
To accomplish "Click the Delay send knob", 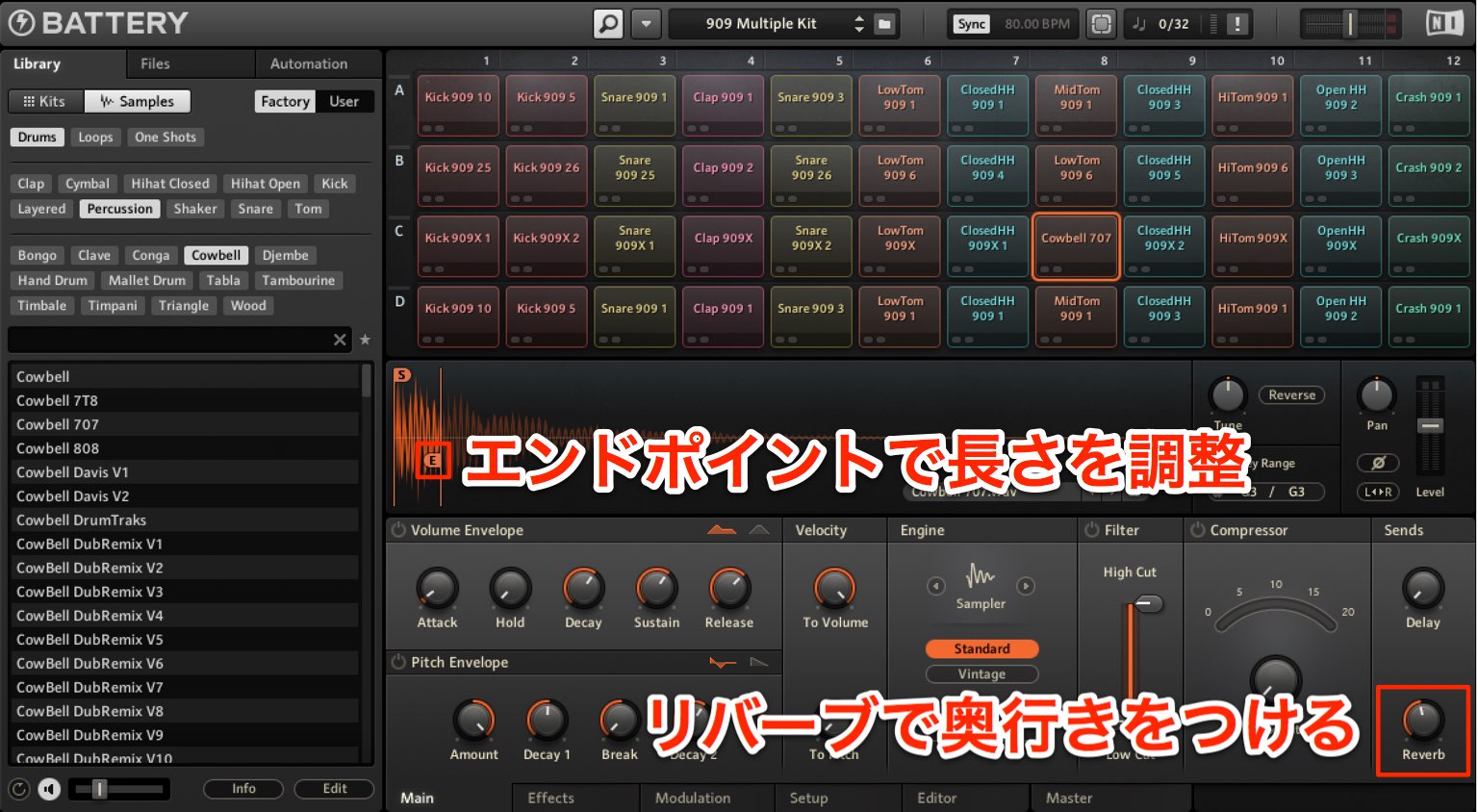I will click(x=1423, y=588).
